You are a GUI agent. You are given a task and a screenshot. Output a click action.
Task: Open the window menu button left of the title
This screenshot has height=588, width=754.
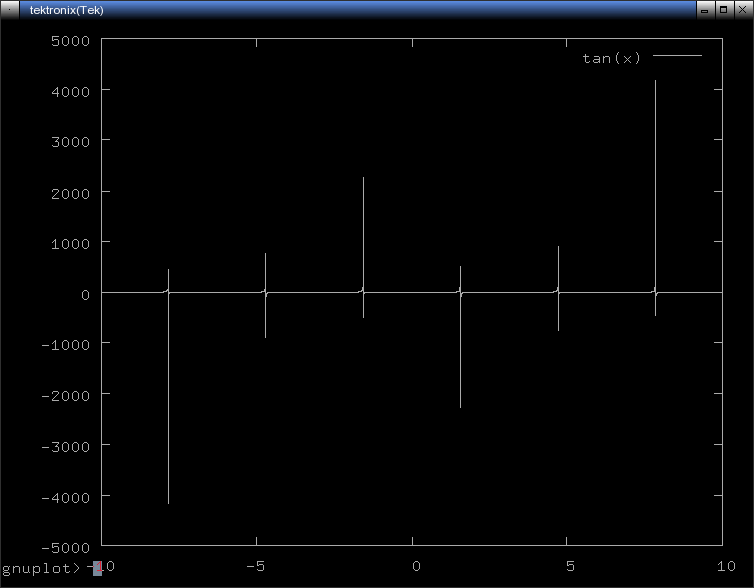click(x=10, y=10)
